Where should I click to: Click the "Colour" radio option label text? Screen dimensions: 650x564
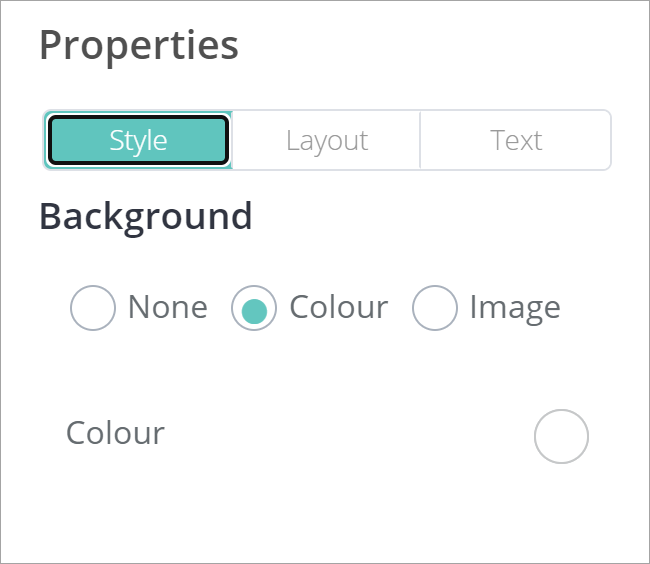click(x=338, y=307)
